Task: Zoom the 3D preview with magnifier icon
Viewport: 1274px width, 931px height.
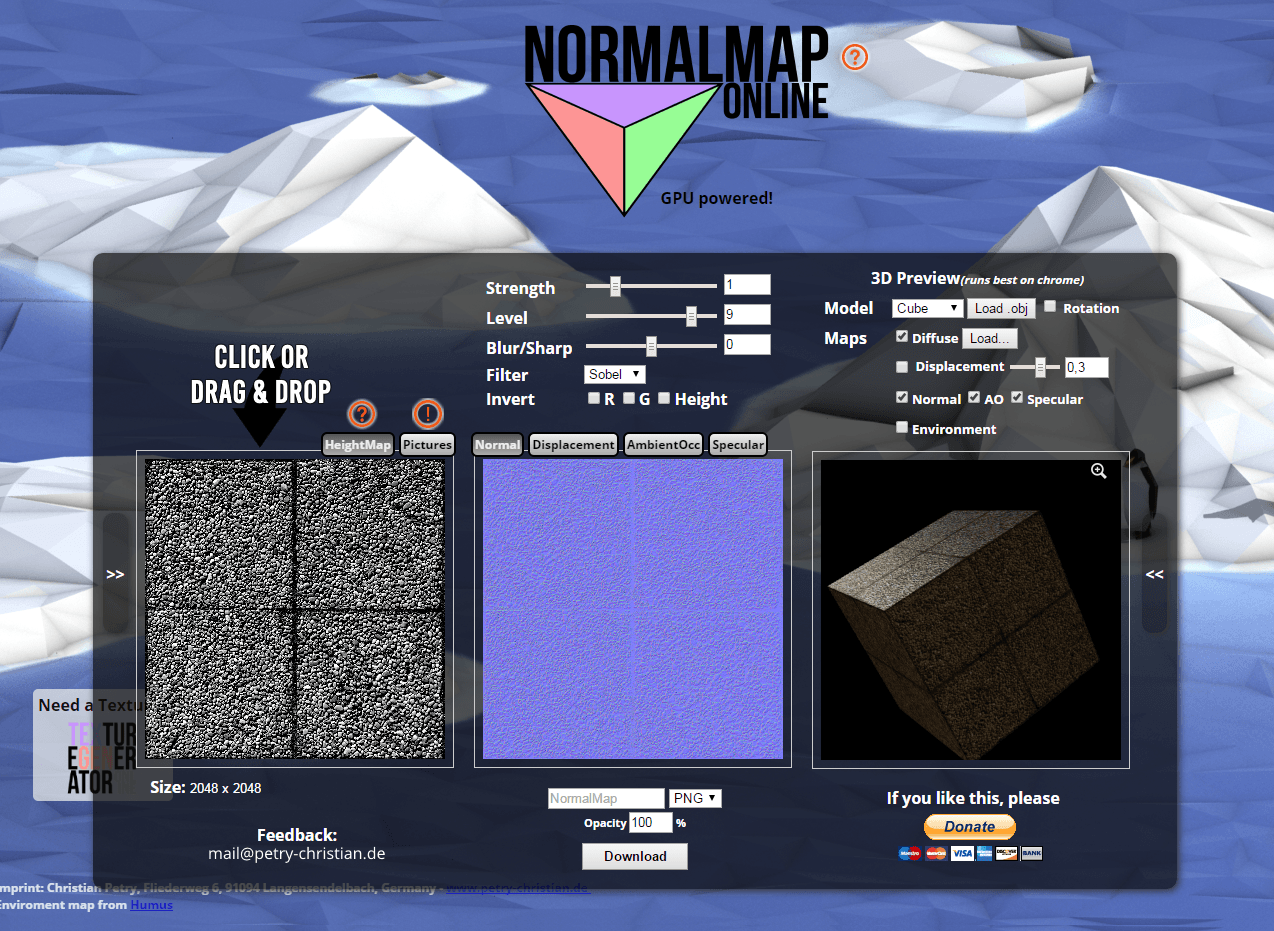Action: click(1098, 471)
